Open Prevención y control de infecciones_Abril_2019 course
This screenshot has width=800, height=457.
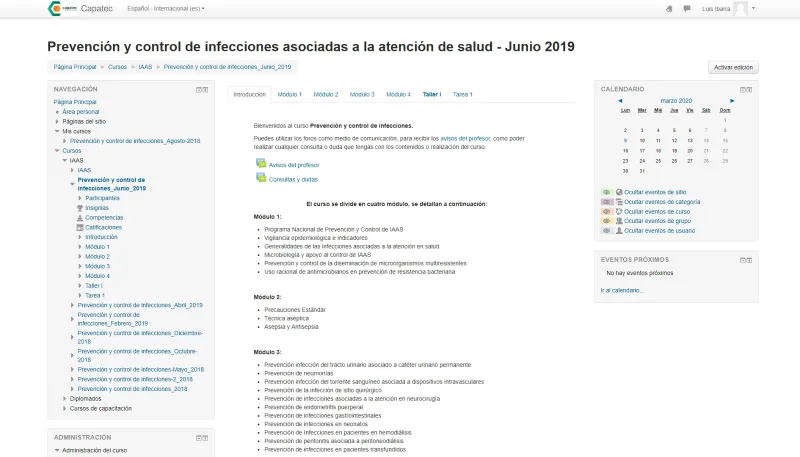[x=140, y=305]
